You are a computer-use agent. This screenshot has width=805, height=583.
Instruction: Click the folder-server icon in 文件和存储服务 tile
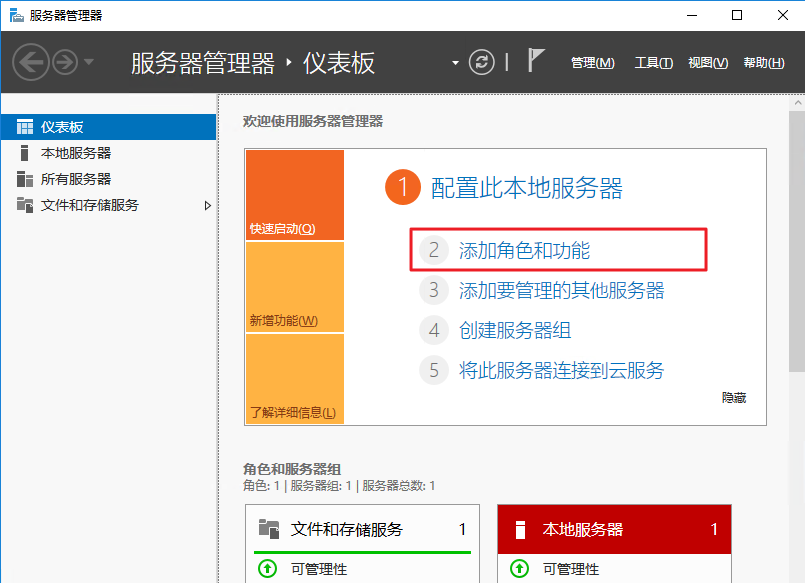pyautogui.click(x=269, y=529)
